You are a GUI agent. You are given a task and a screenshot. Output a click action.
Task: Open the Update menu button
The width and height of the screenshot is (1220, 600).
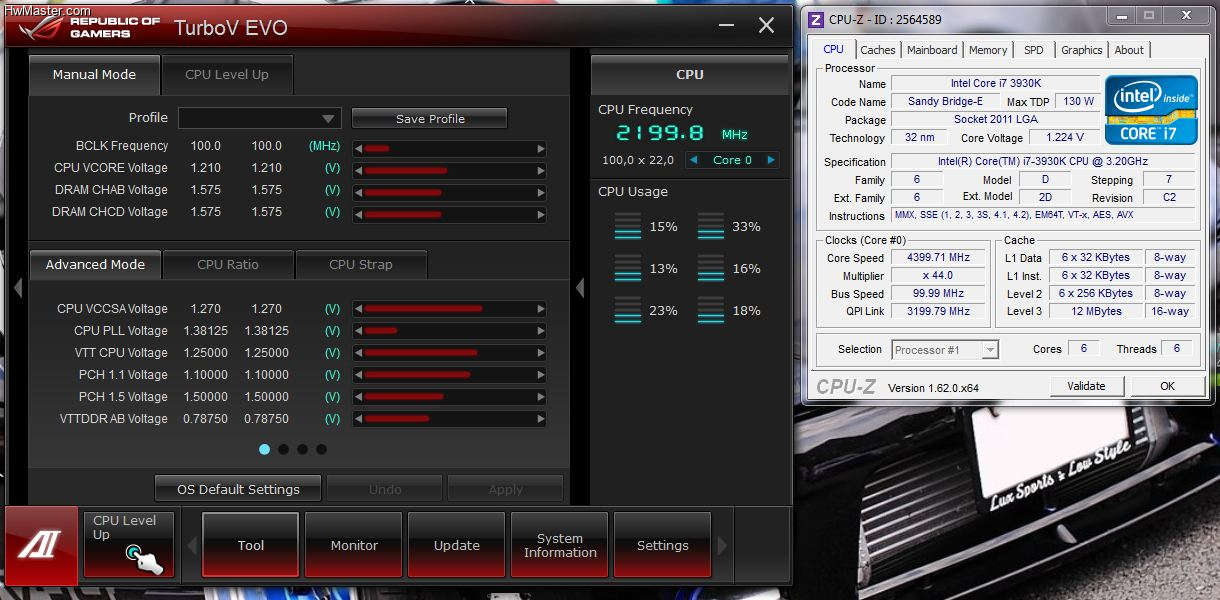pos(457,545)
